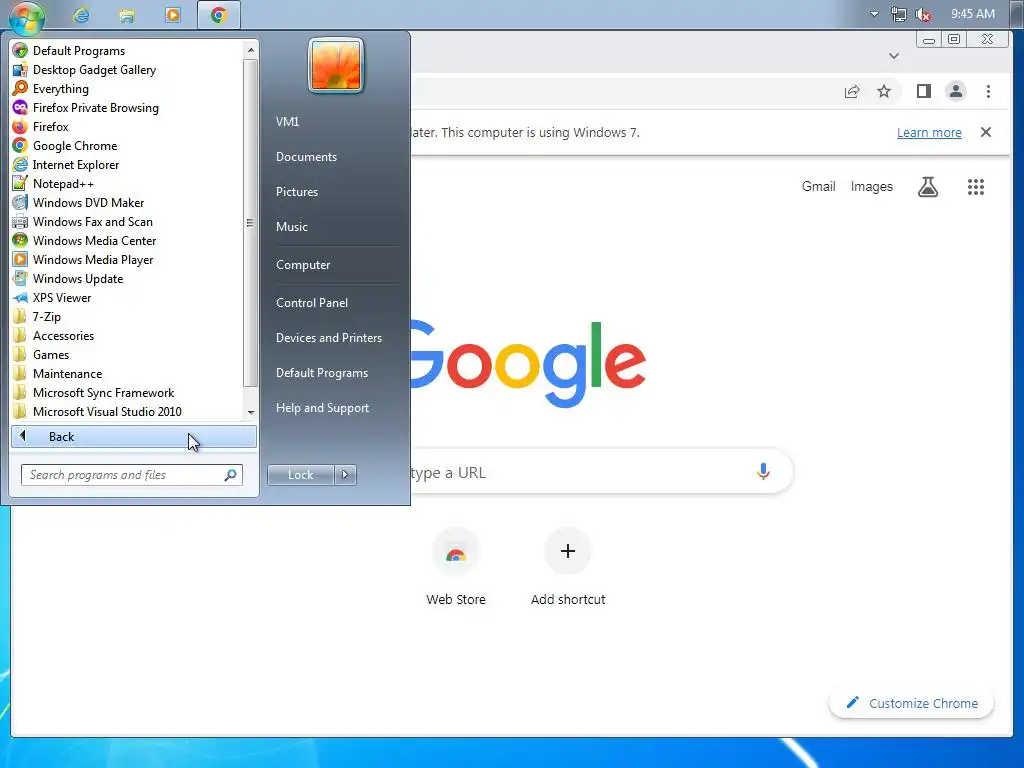Screen dimensions: 1024x768
Task: Open Chrome's three-dot menu
Action: [x=988, y=91]
